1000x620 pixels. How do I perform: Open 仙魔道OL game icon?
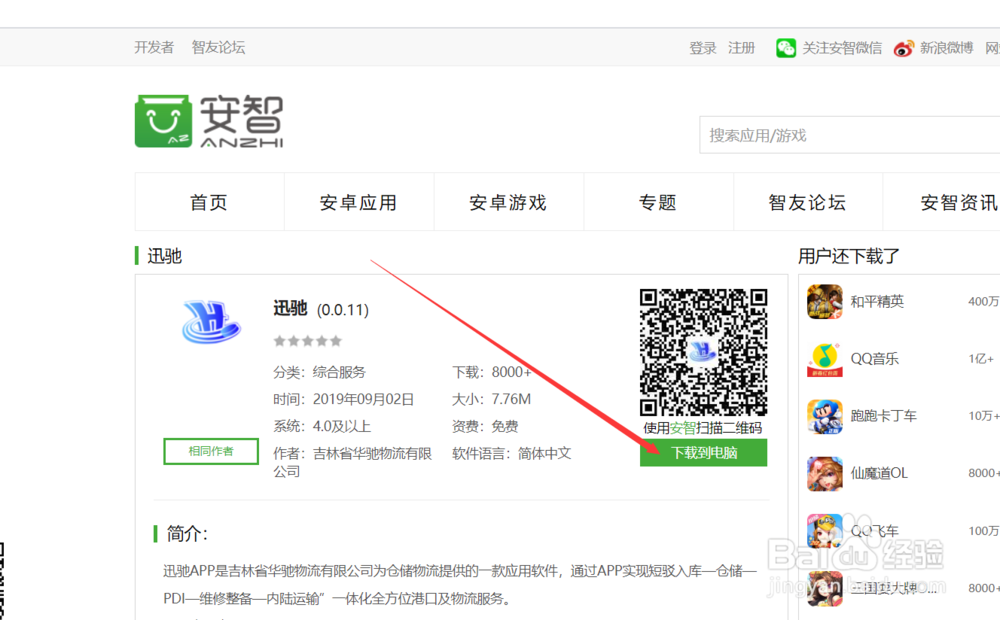point(825,474)
